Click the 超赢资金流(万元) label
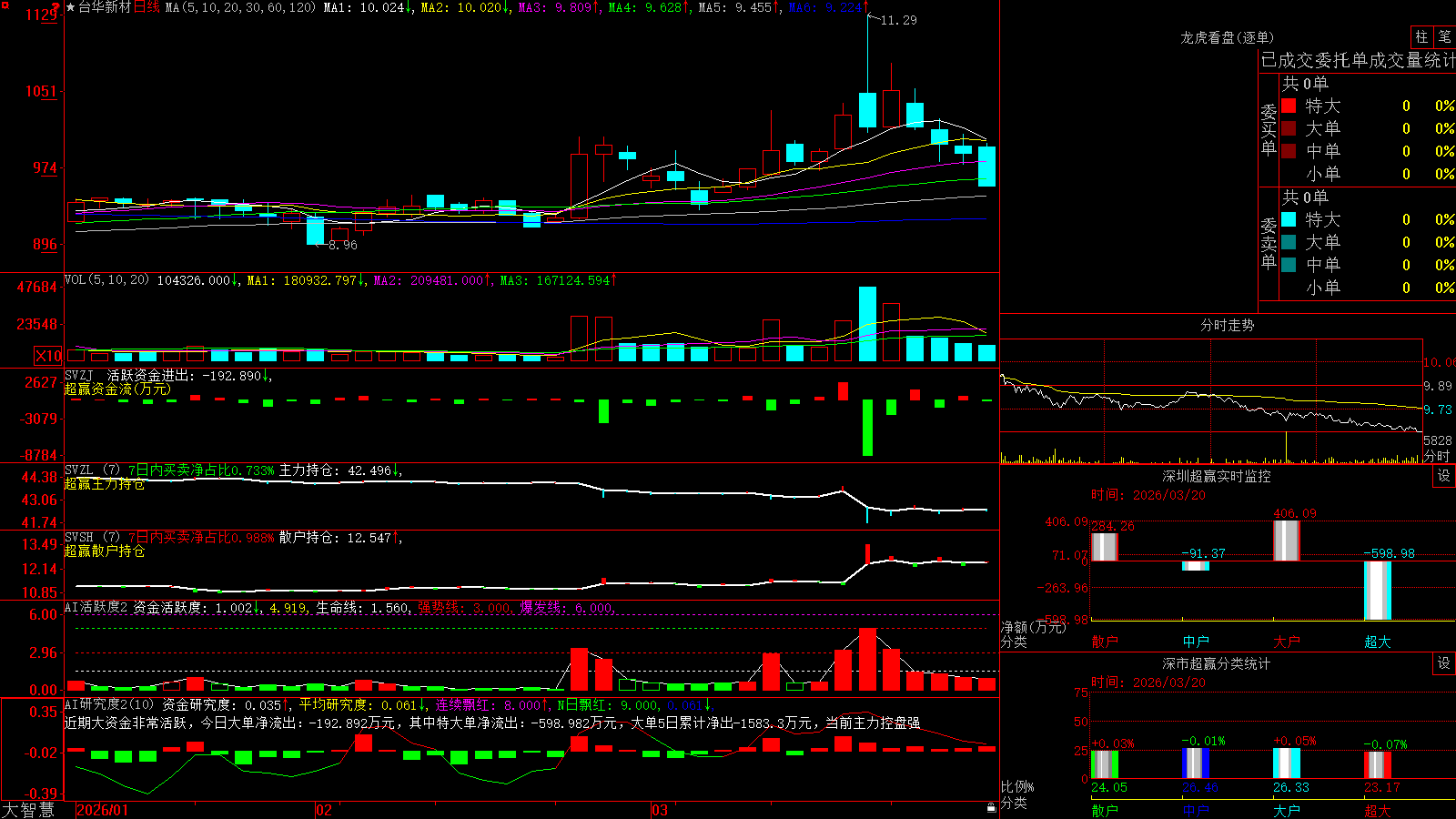 click(117, 389)
